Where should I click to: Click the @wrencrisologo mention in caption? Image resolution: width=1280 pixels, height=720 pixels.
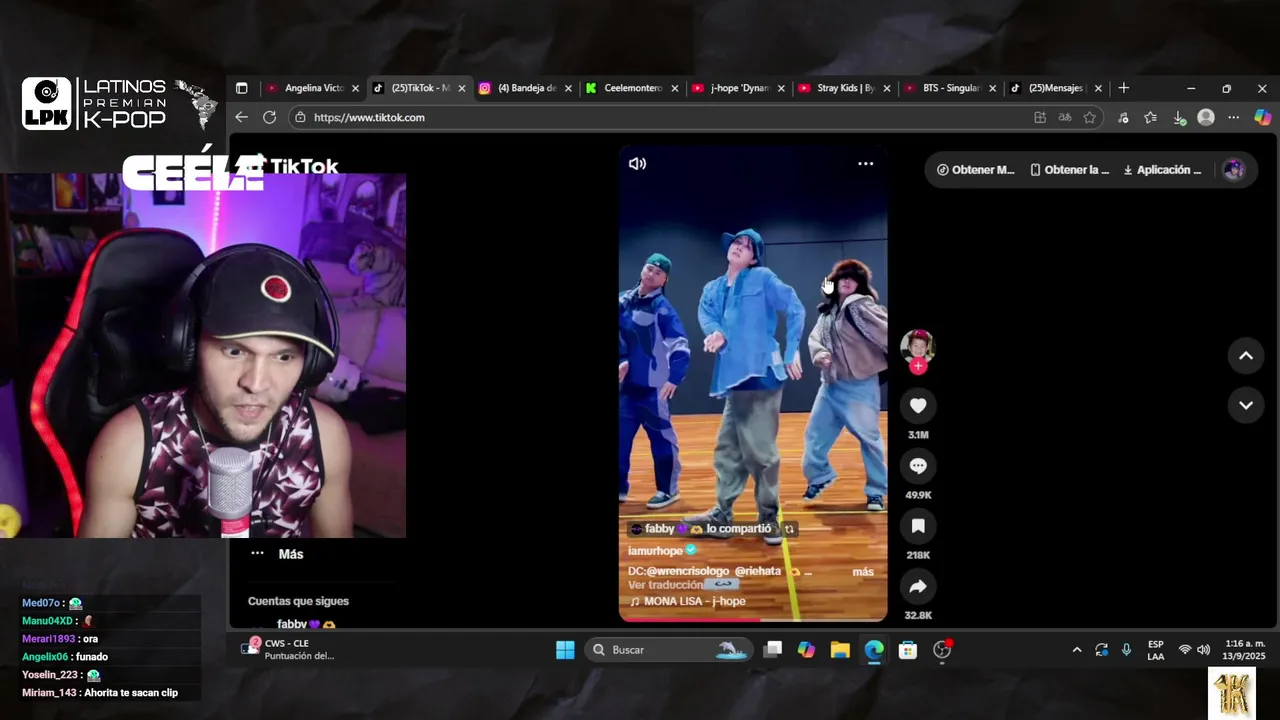click(690, 571)
